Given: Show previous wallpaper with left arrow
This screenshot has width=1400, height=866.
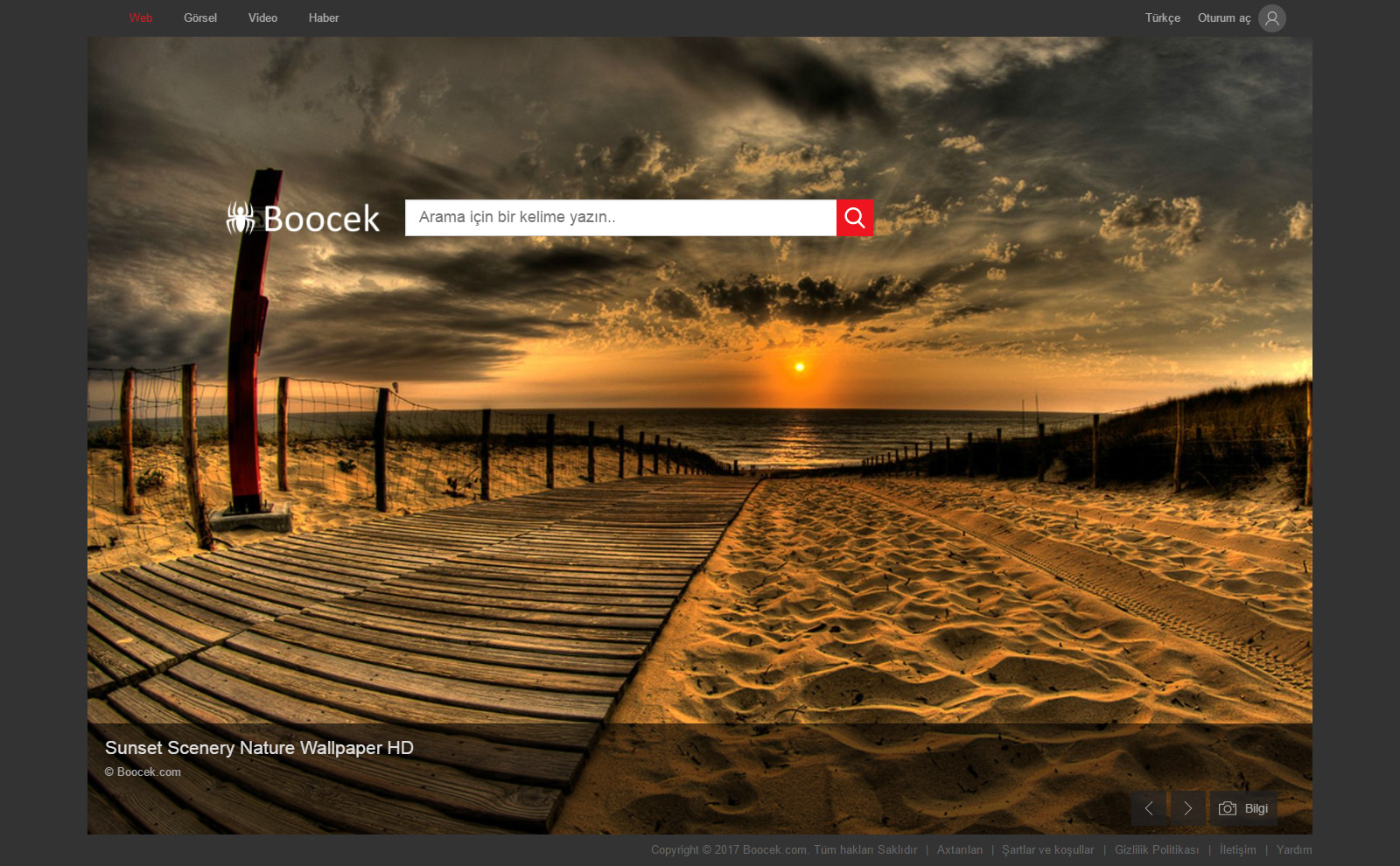Looking at the screenshot, I should 1149,808.
